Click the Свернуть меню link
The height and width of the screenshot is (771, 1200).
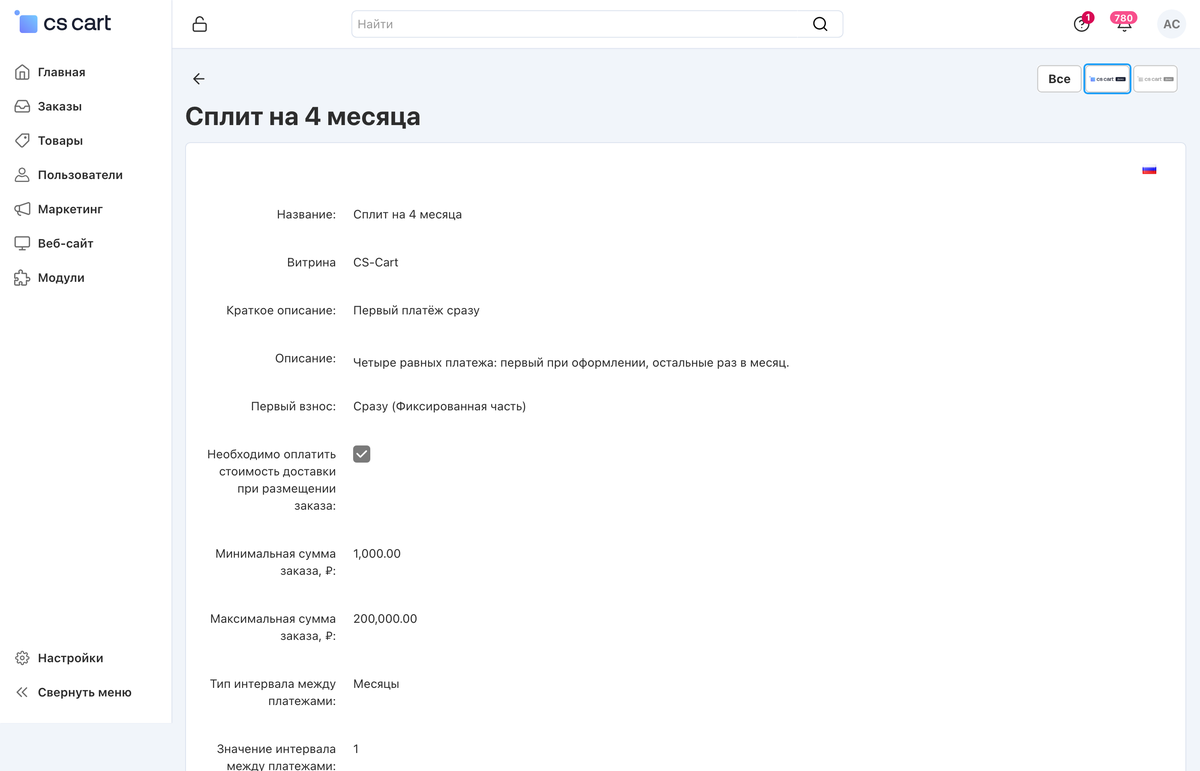click(86, 692)
